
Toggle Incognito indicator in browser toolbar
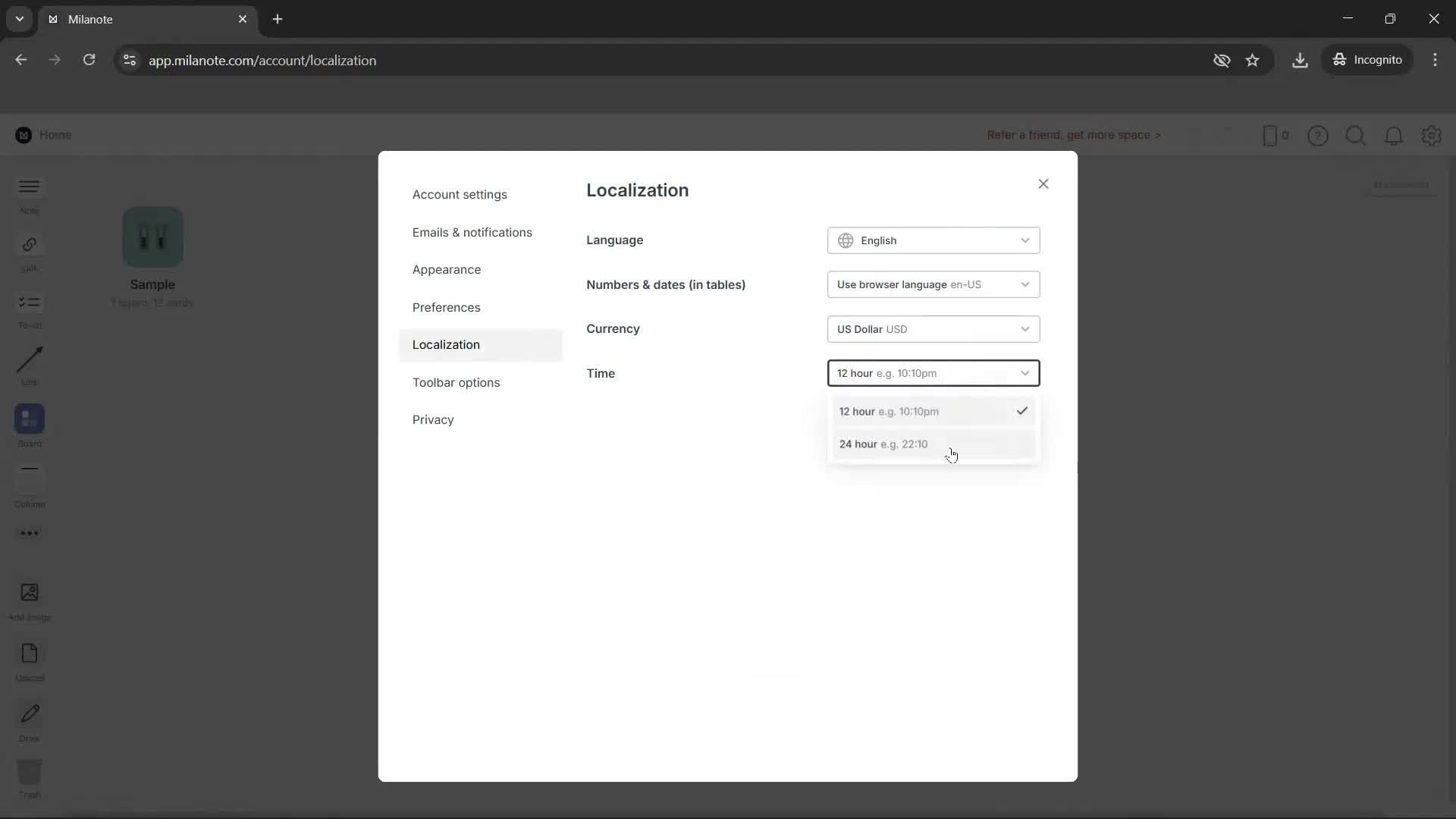coord(1368,60)
